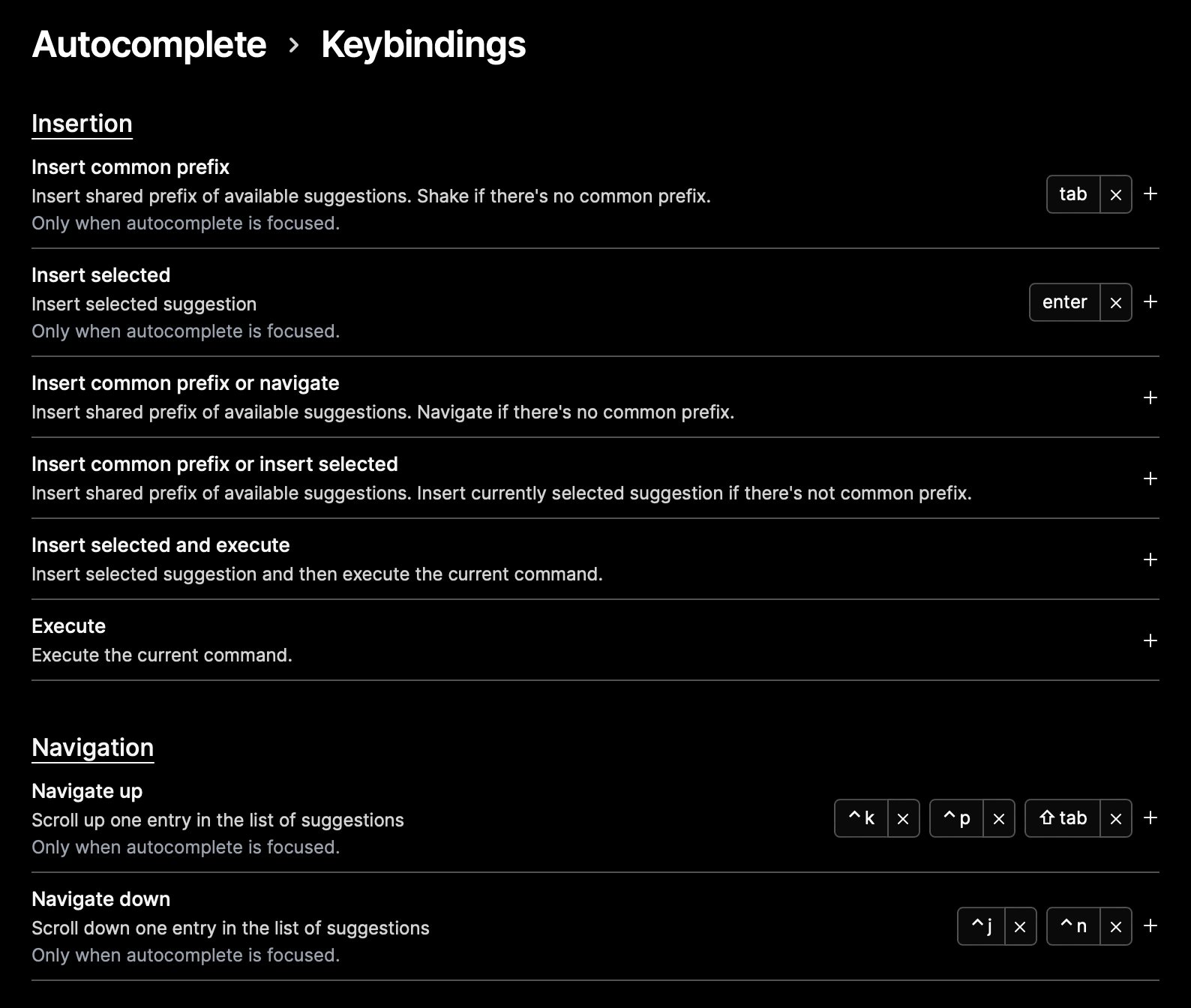Add a keybinding for Insert selected and execute

[1150, 559]
